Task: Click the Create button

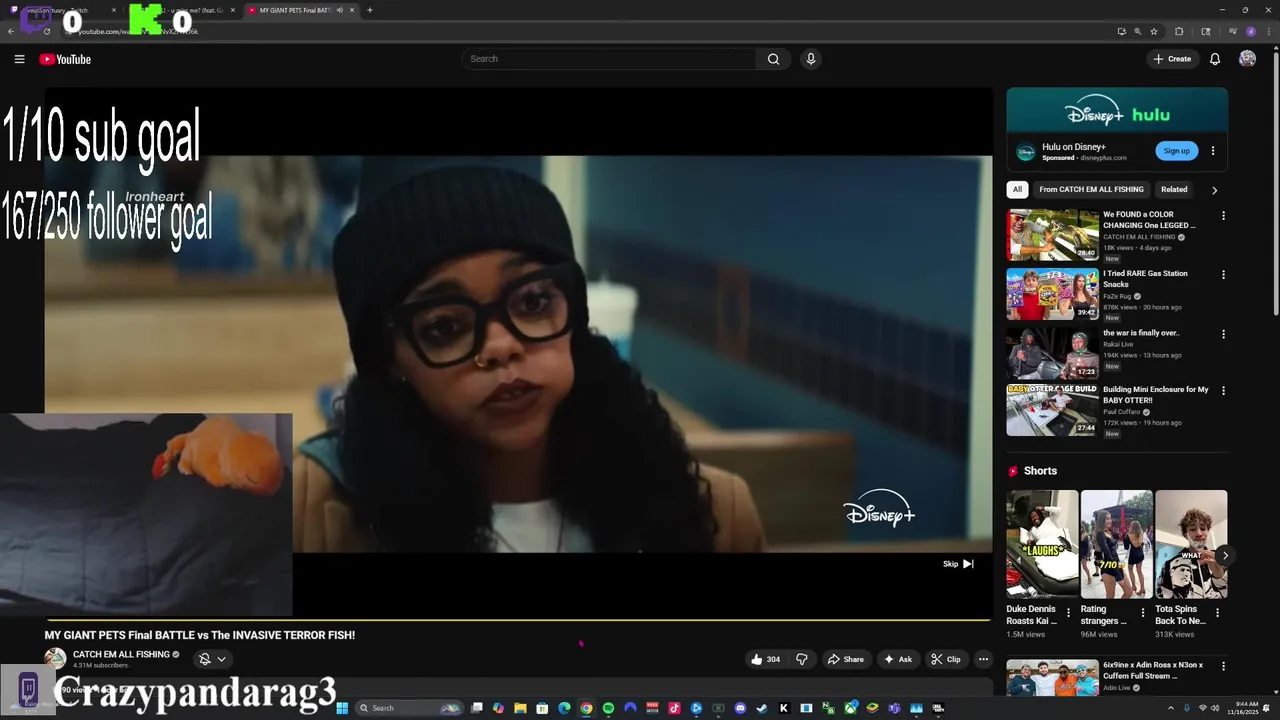Action: (1172, 59)
